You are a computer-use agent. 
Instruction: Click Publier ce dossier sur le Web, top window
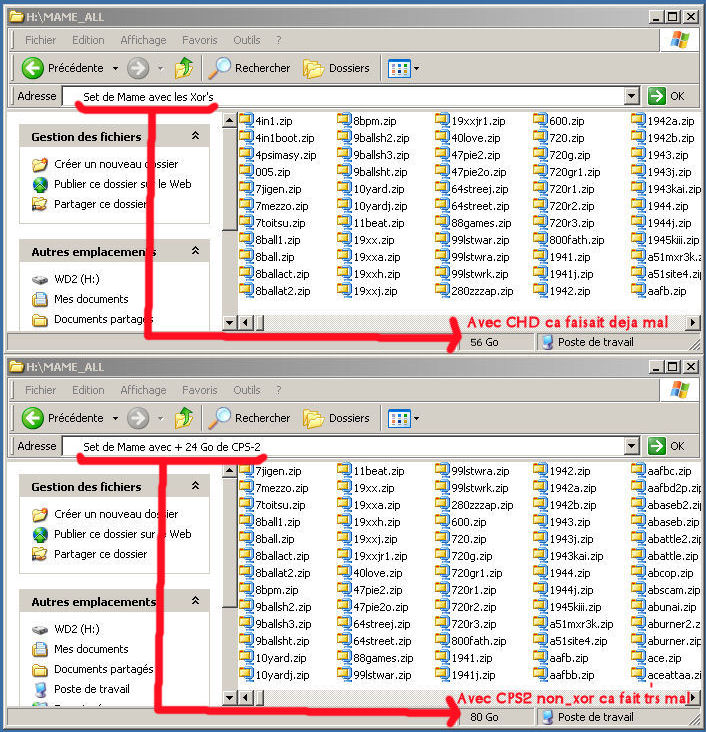point(112,184)
